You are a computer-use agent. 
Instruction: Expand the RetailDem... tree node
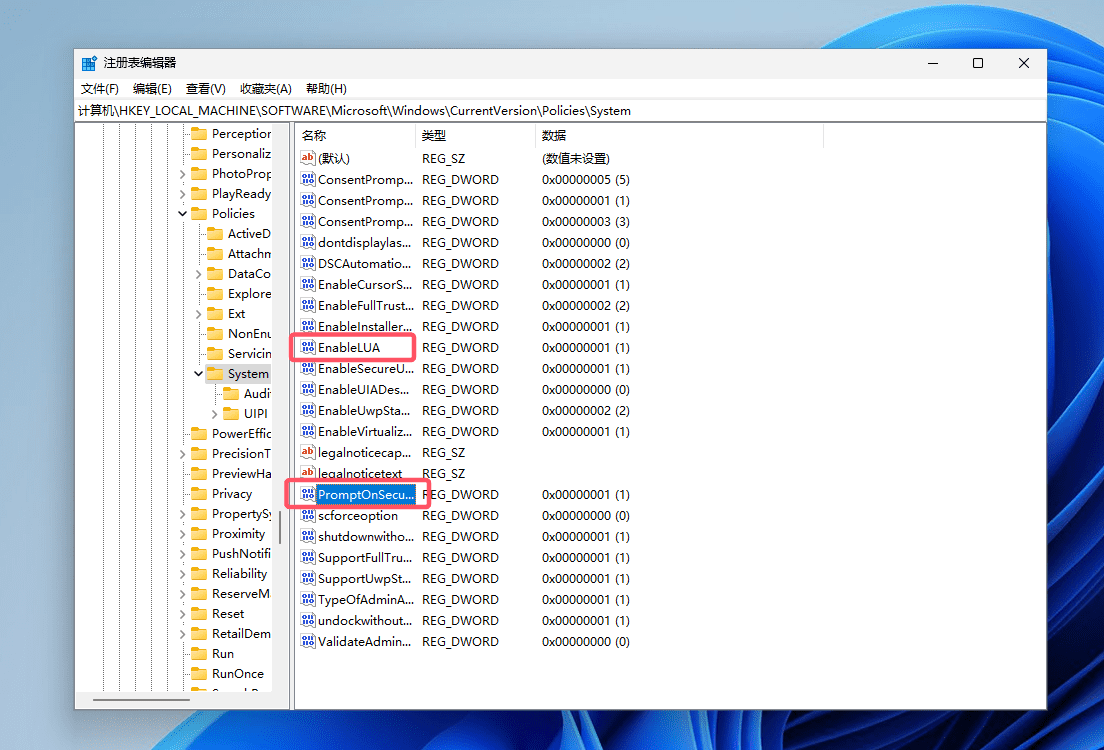[183, 634]
